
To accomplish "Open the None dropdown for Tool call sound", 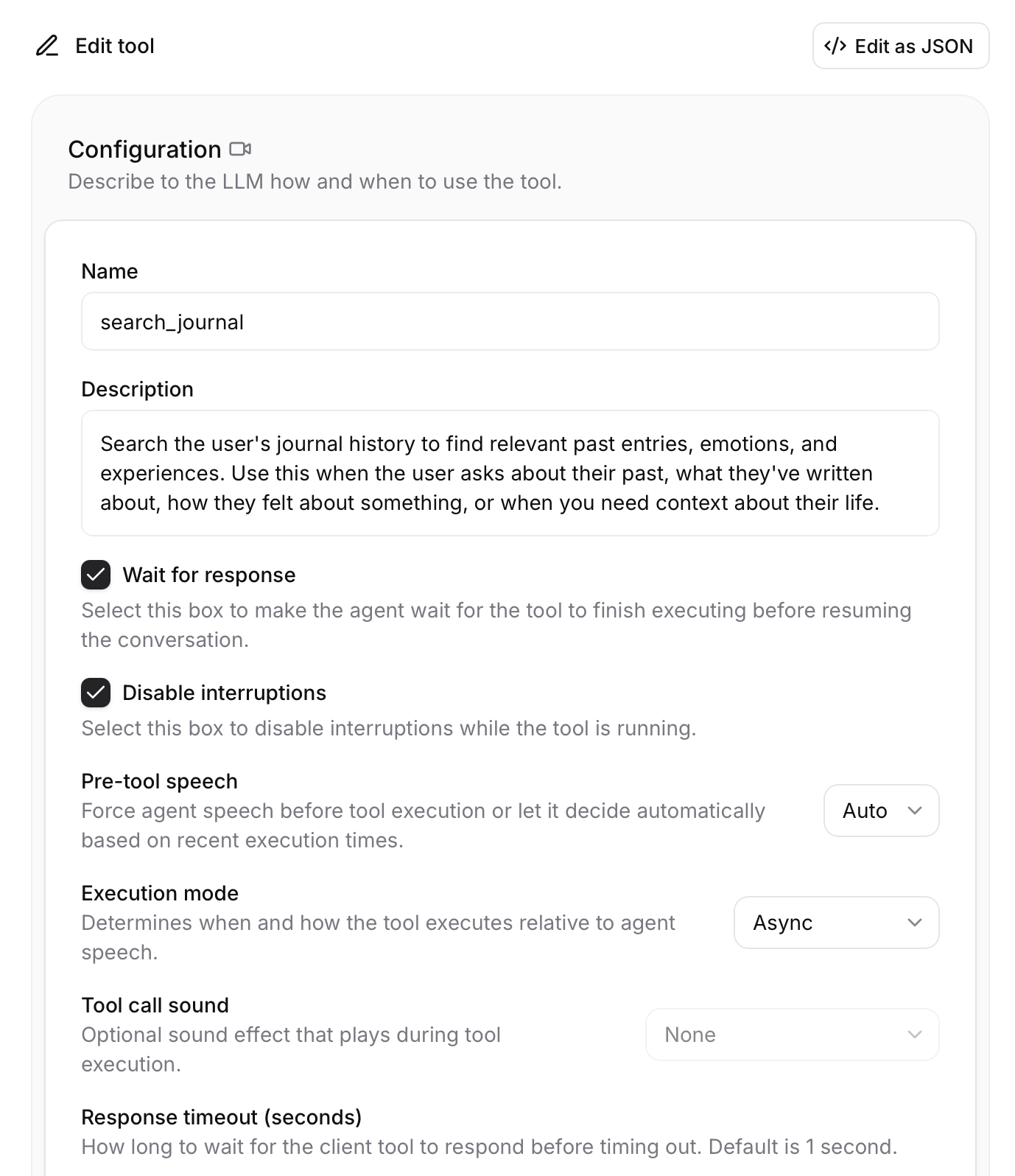I will click(792, 1035).
